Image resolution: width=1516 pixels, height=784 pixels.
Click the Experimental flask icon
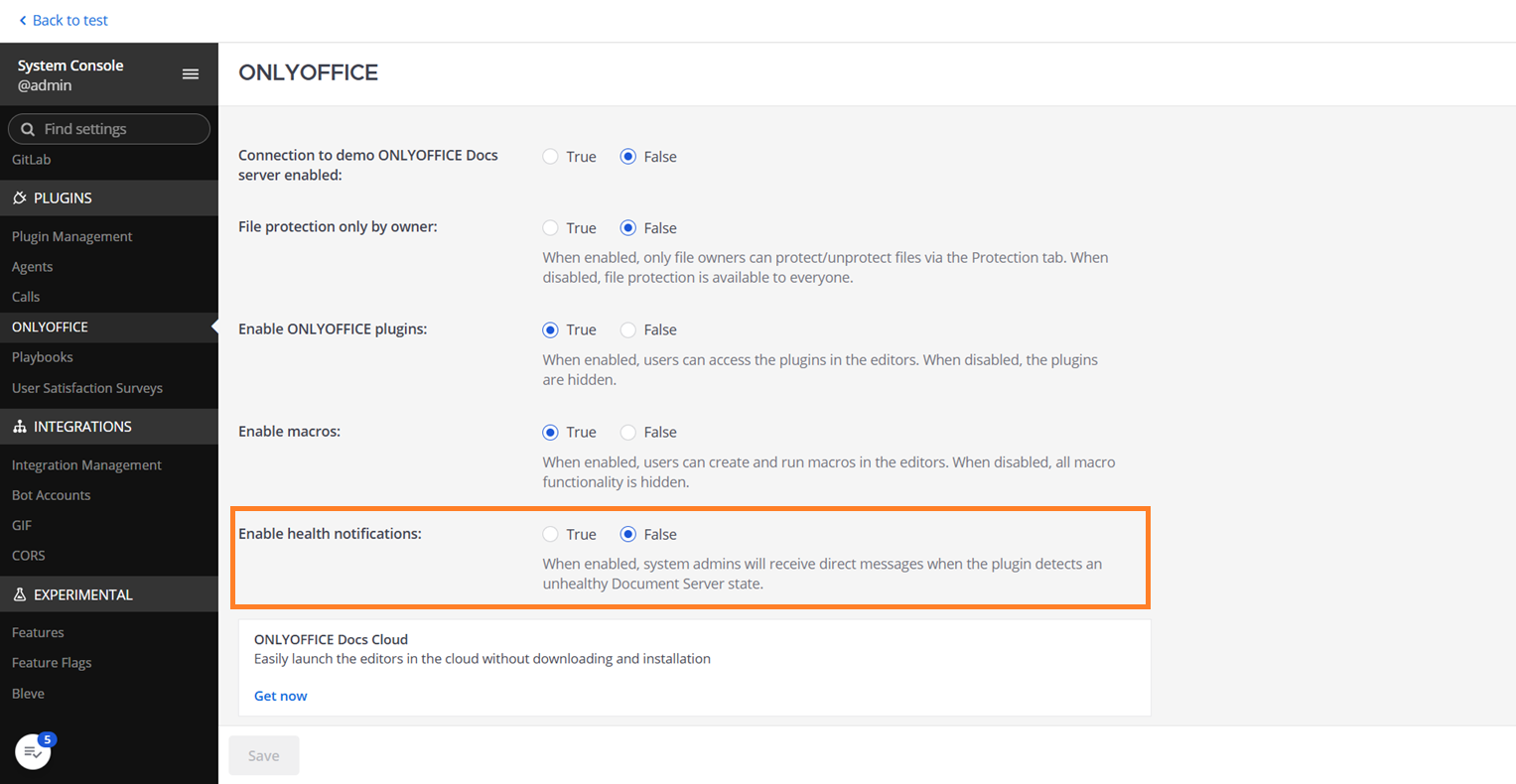click(20, 594)
